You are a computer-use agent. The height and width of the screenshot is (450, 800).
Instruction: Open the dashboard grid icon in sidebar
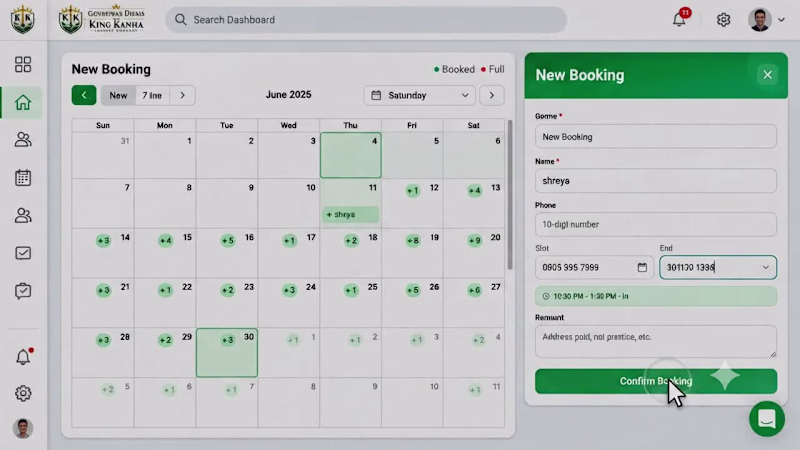pos(23,64)
